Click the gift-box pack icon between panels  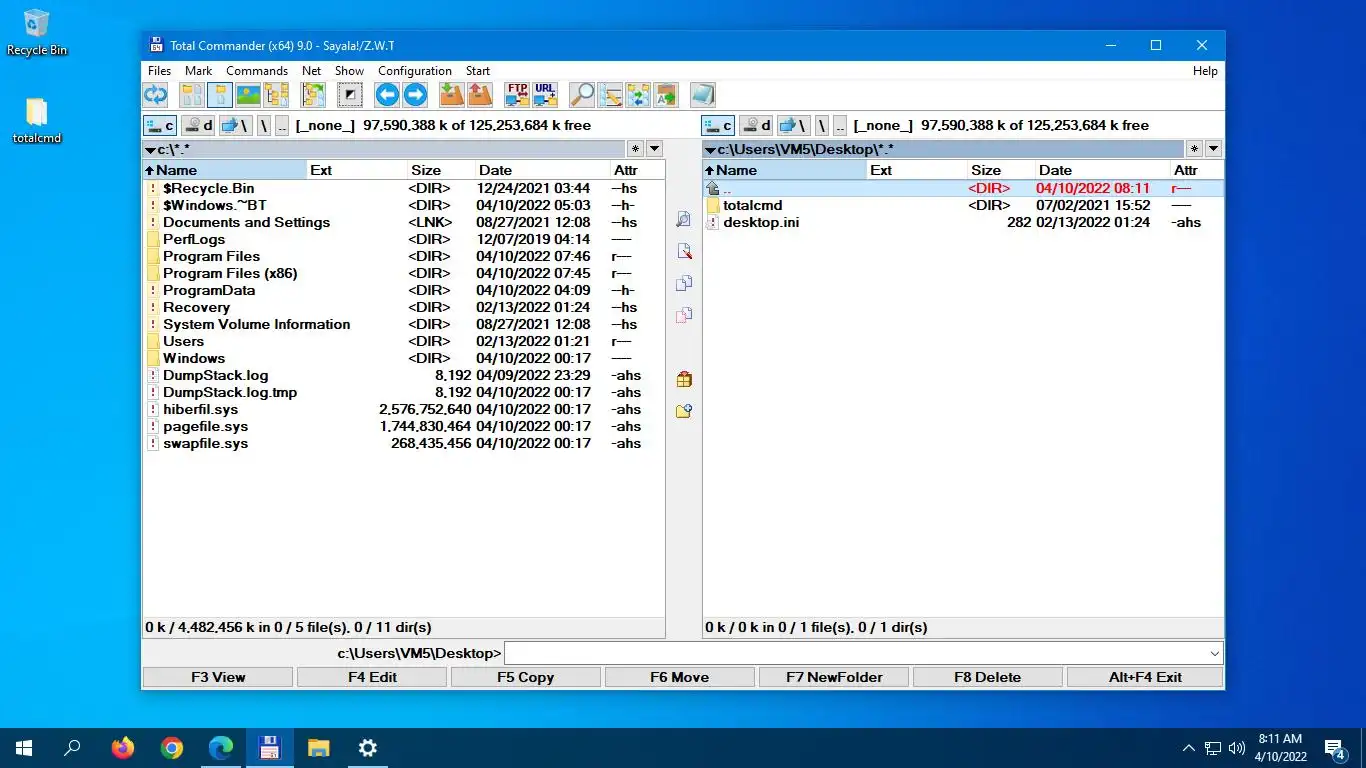[684, 379]
